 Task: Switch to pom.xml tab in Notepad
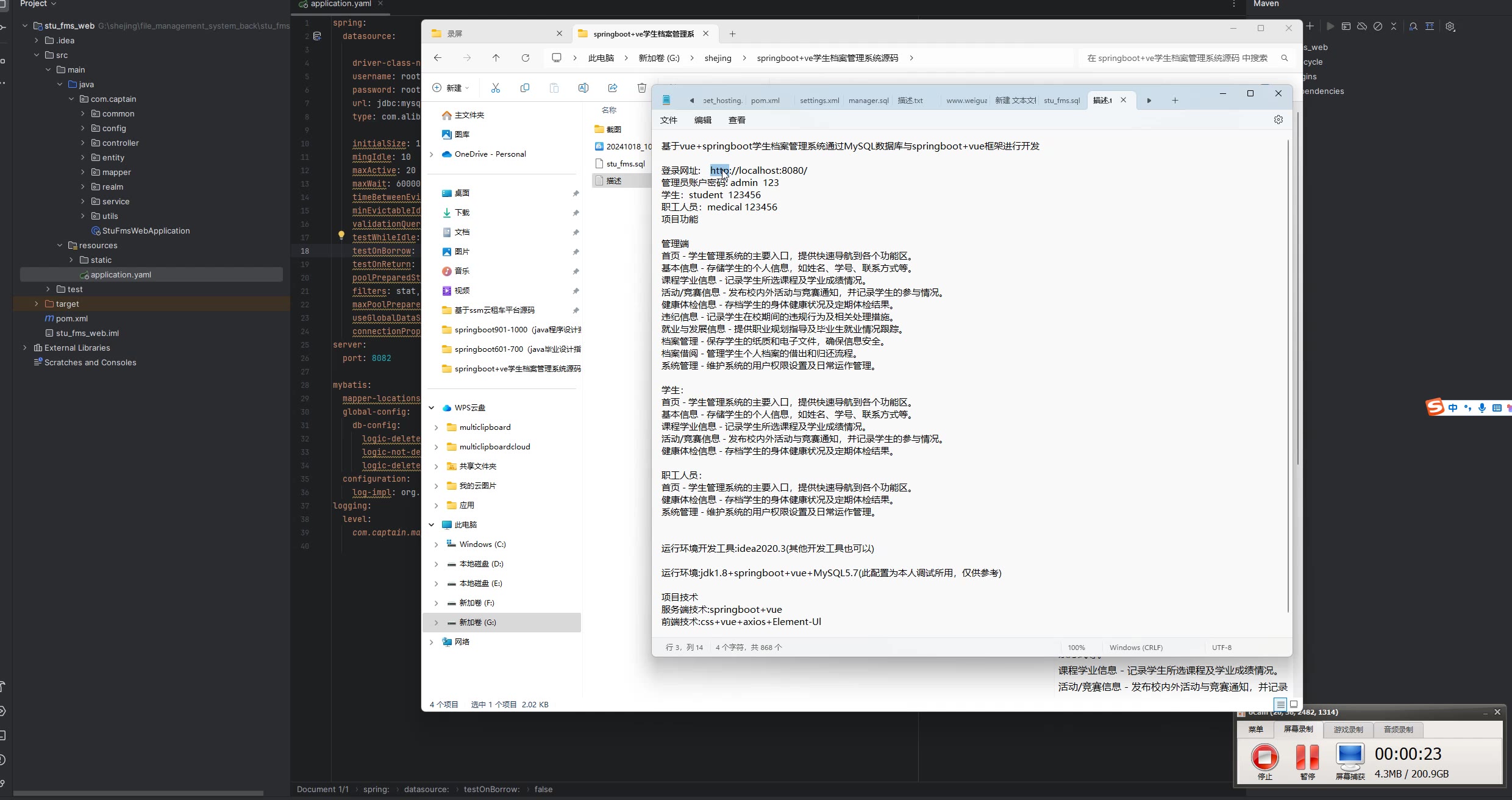click(x=765, y=101)
